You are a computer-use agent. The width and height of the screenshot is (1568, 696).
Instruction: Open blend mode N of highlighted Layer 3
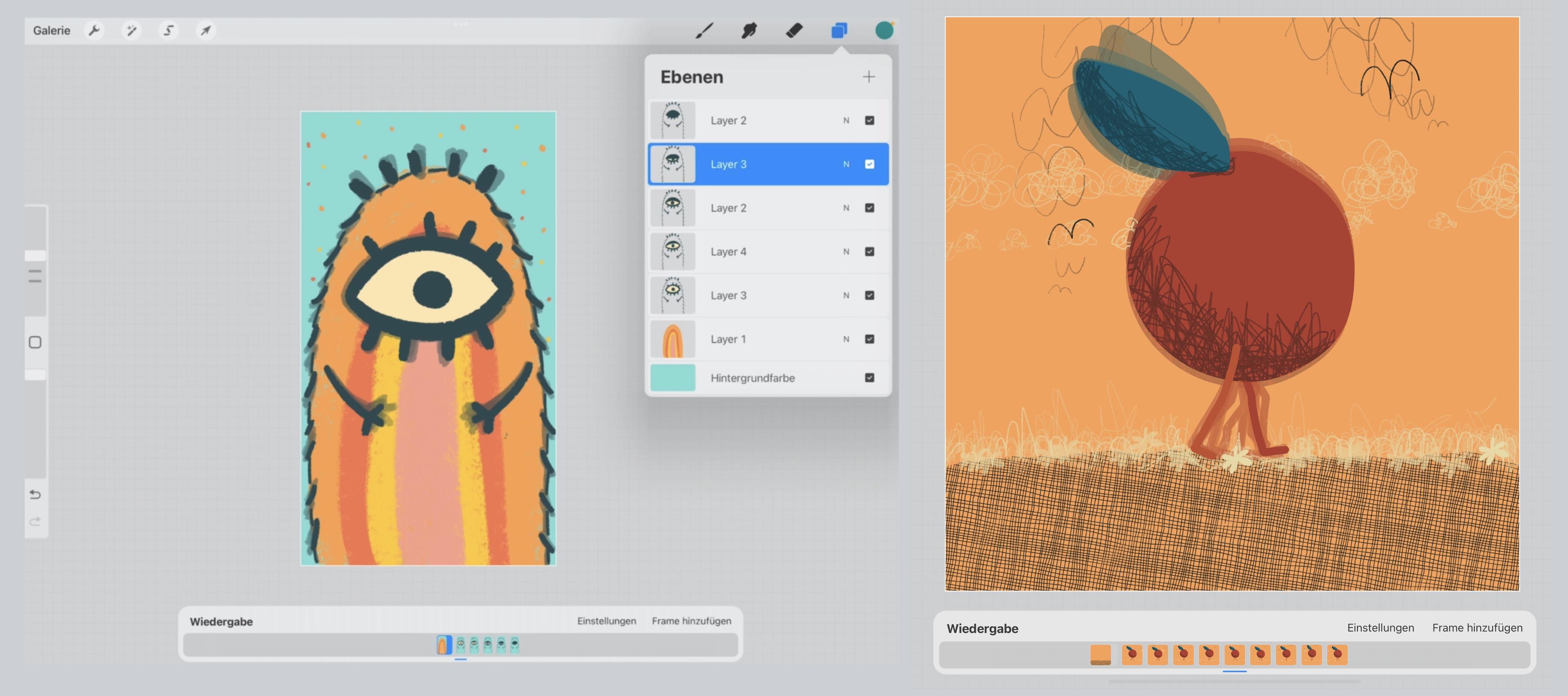coord(846,164)
